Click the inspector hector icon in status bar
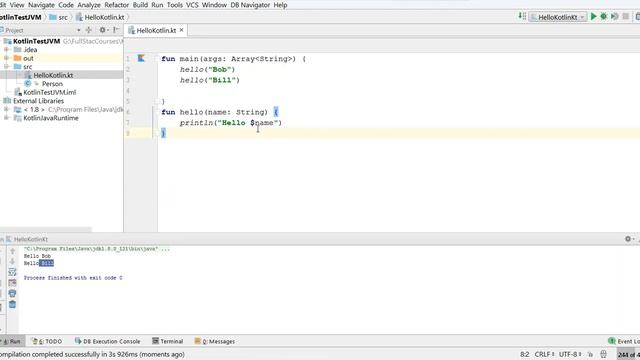 click(x=603, y=354)
